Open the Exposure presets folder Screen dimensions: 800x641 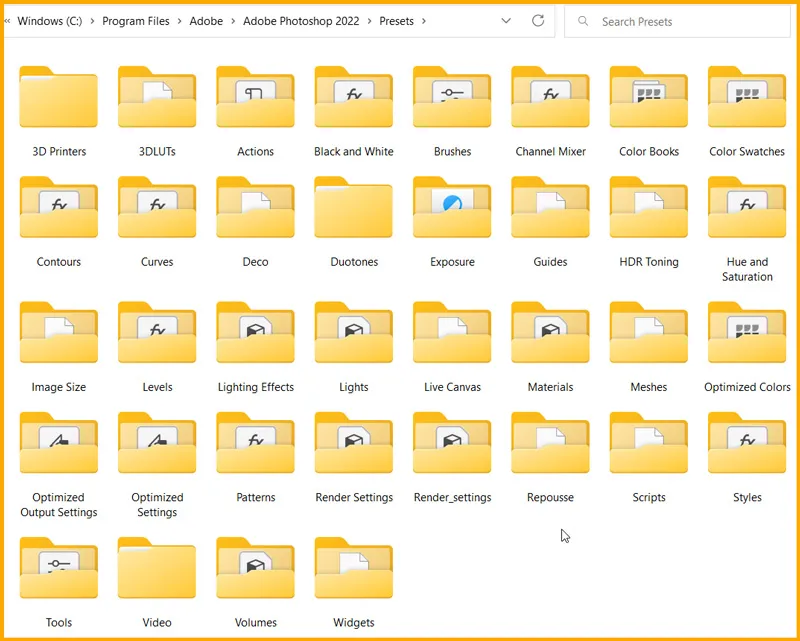tap(452, 208)
